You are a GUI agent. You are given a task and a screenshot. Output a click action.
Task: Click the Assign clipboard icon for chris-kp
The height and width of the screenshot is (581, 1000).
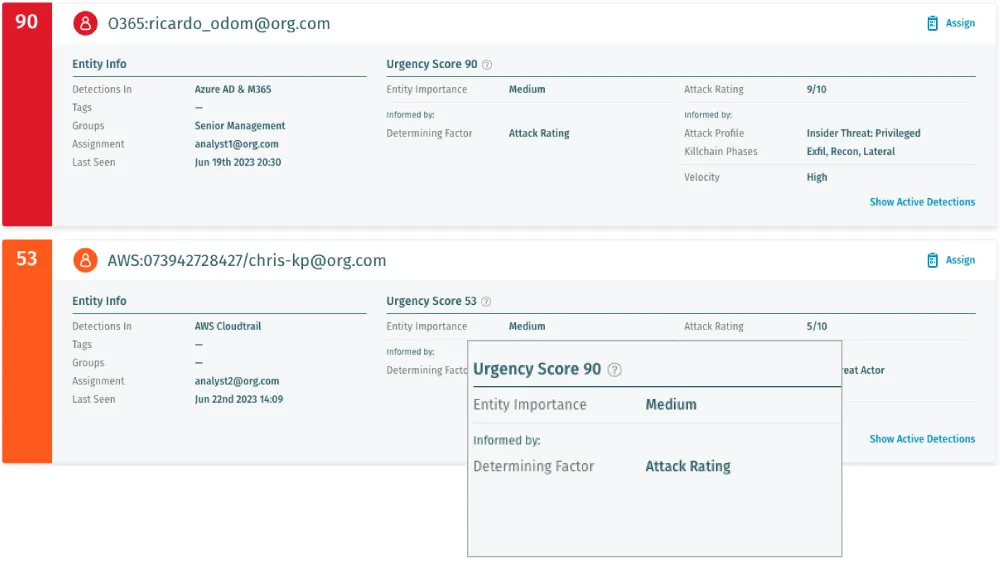tap(935, 260)
